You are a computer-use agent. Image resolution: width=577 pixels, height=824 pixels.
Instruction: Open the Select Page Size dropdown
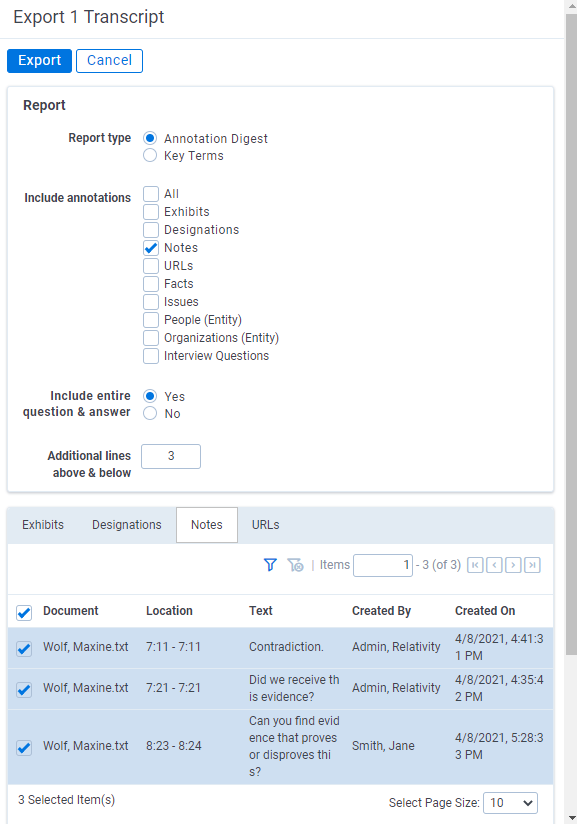click(510, 802)
